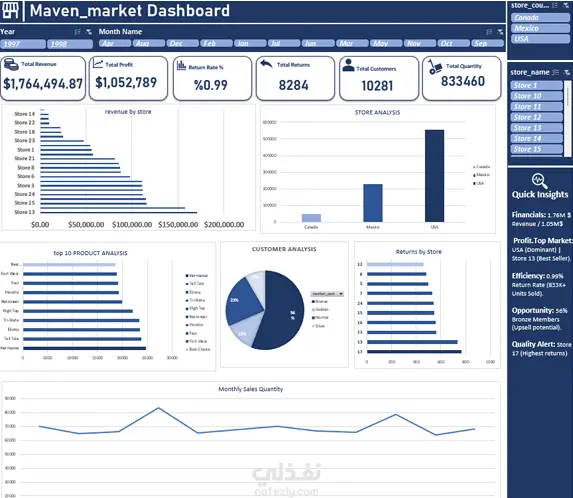573x498 pixels.
Task: Filter country slicer to USA
Action: tap(540, 39)
